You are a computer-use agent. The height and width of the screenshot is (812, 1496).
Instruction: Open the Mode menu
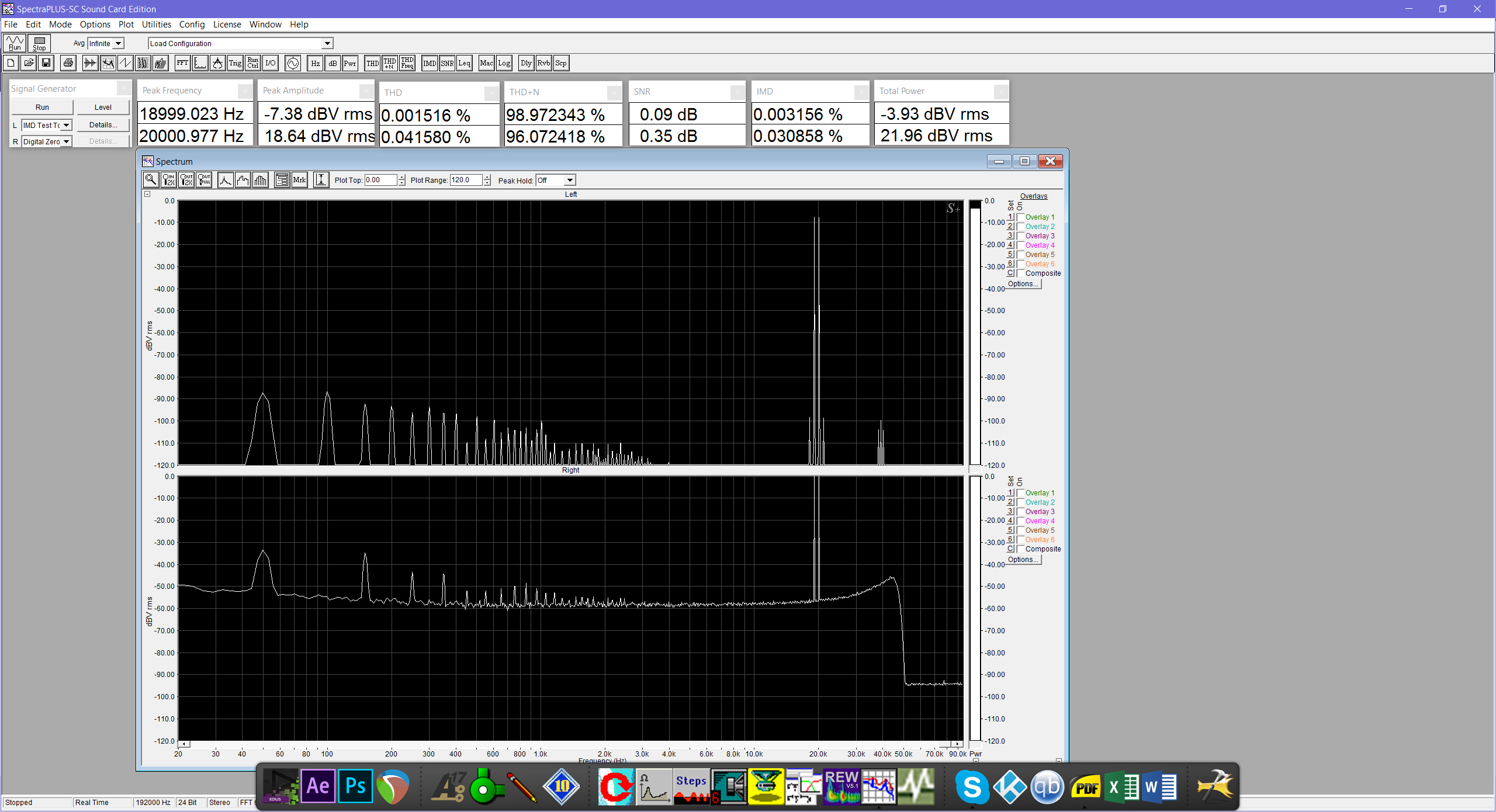[60, 25]
